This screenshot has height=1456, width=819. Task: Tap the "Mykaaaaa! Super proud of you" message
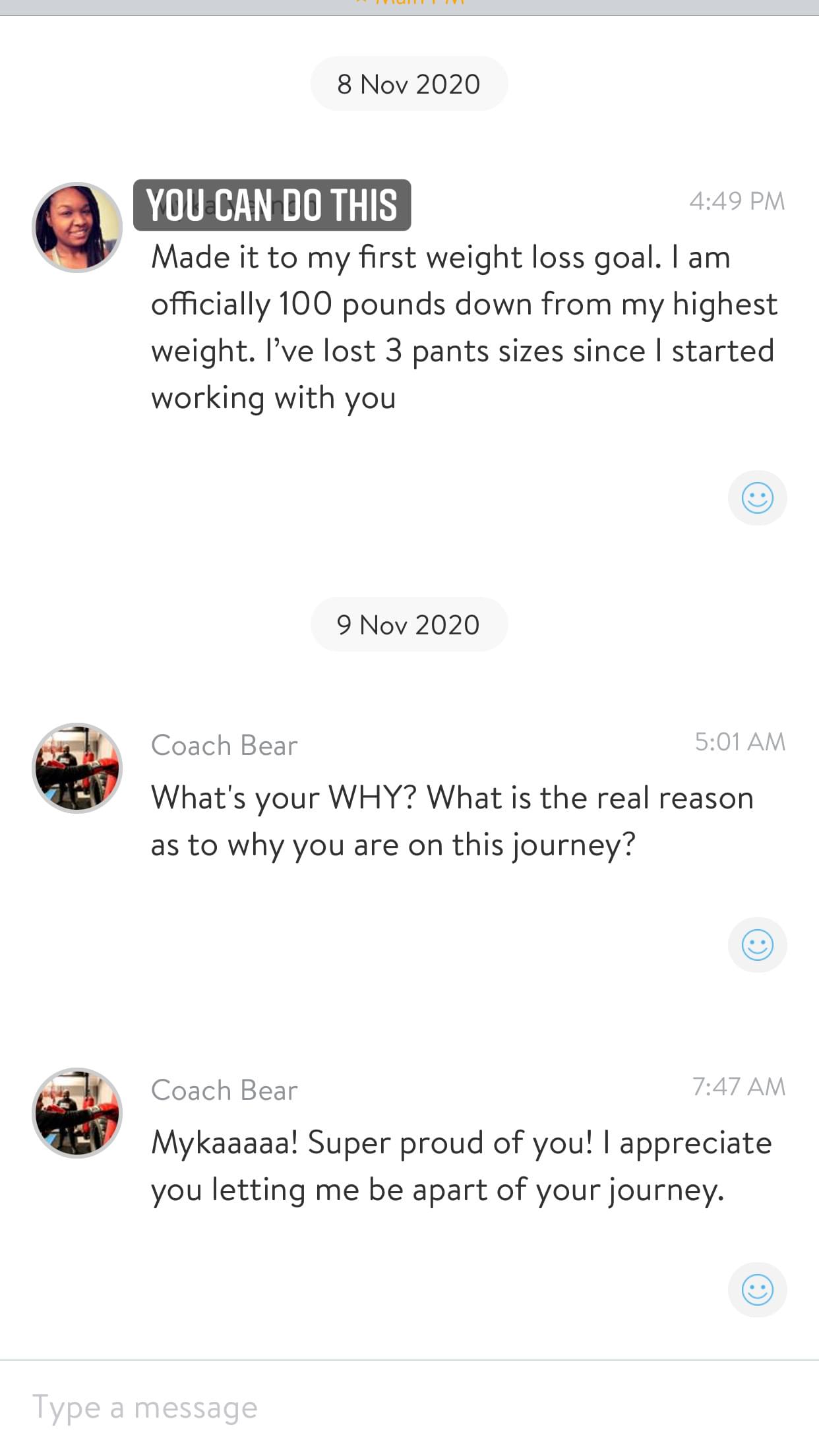pos(460,1166)
